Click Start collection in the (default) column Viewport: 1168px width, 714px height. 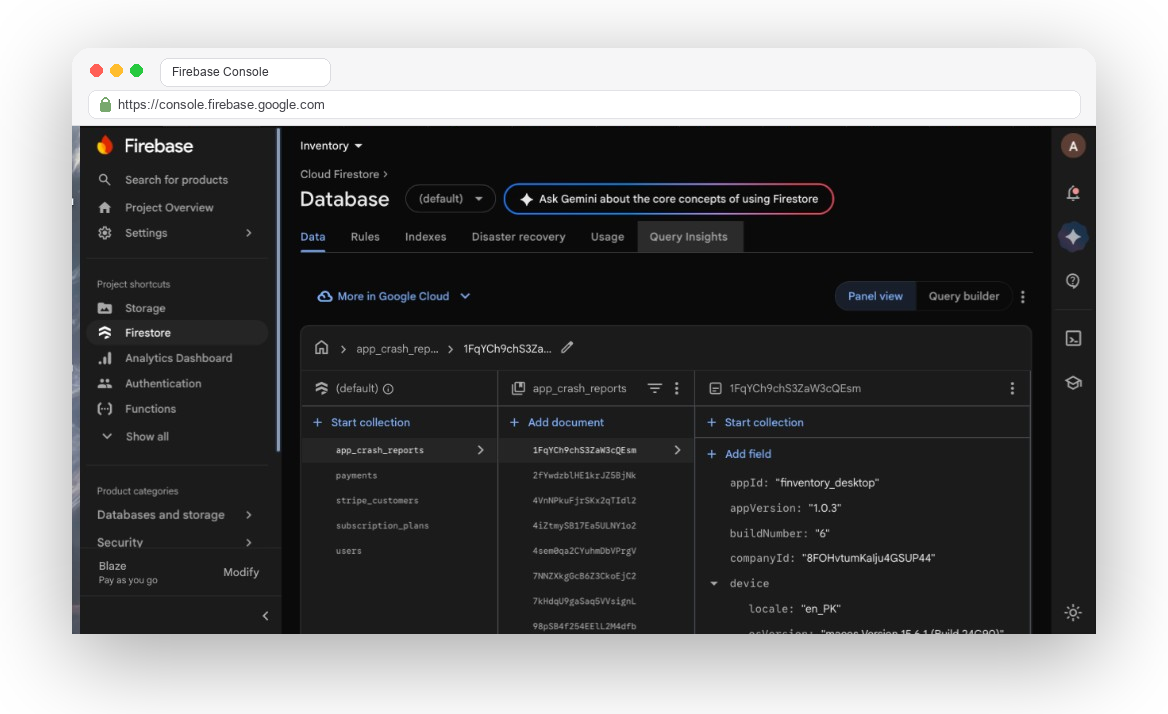click(362, 422)
